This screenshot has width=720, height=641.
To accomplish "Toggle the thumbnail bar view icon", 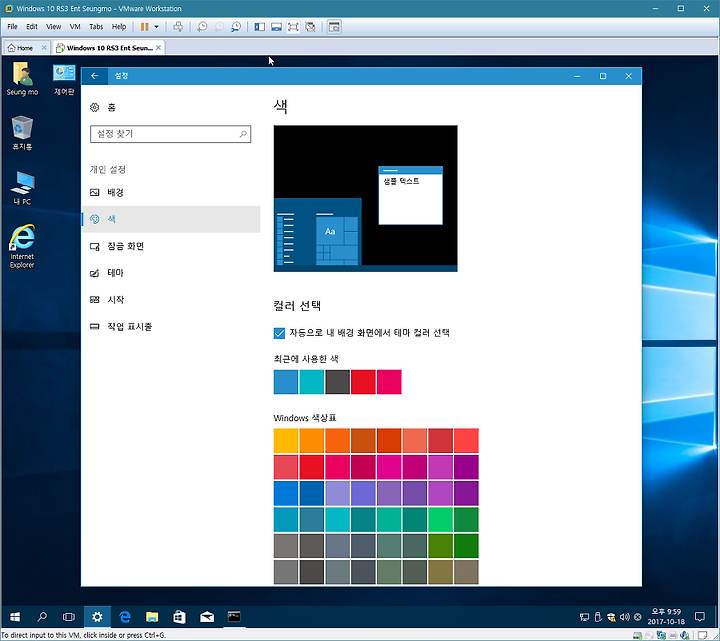I will coord(276,27).
